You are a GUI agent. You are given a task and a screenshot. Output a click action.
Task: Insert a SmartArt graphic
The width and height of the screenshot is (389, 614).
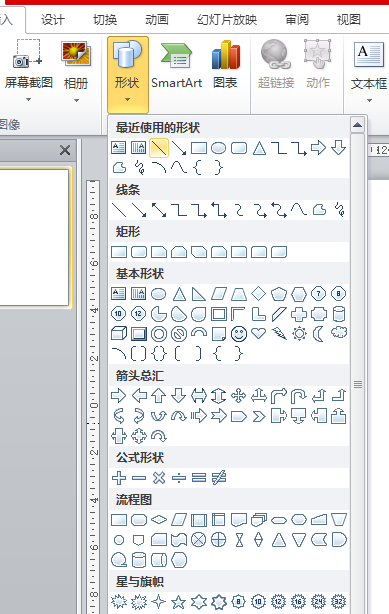pos(177,66)
